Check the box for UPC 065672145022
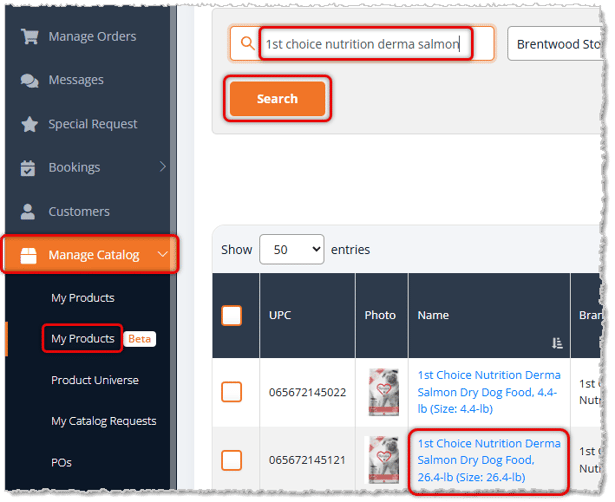Image resolution: width=615 pixels, height=502 pixels. click(x=231, y=391)
